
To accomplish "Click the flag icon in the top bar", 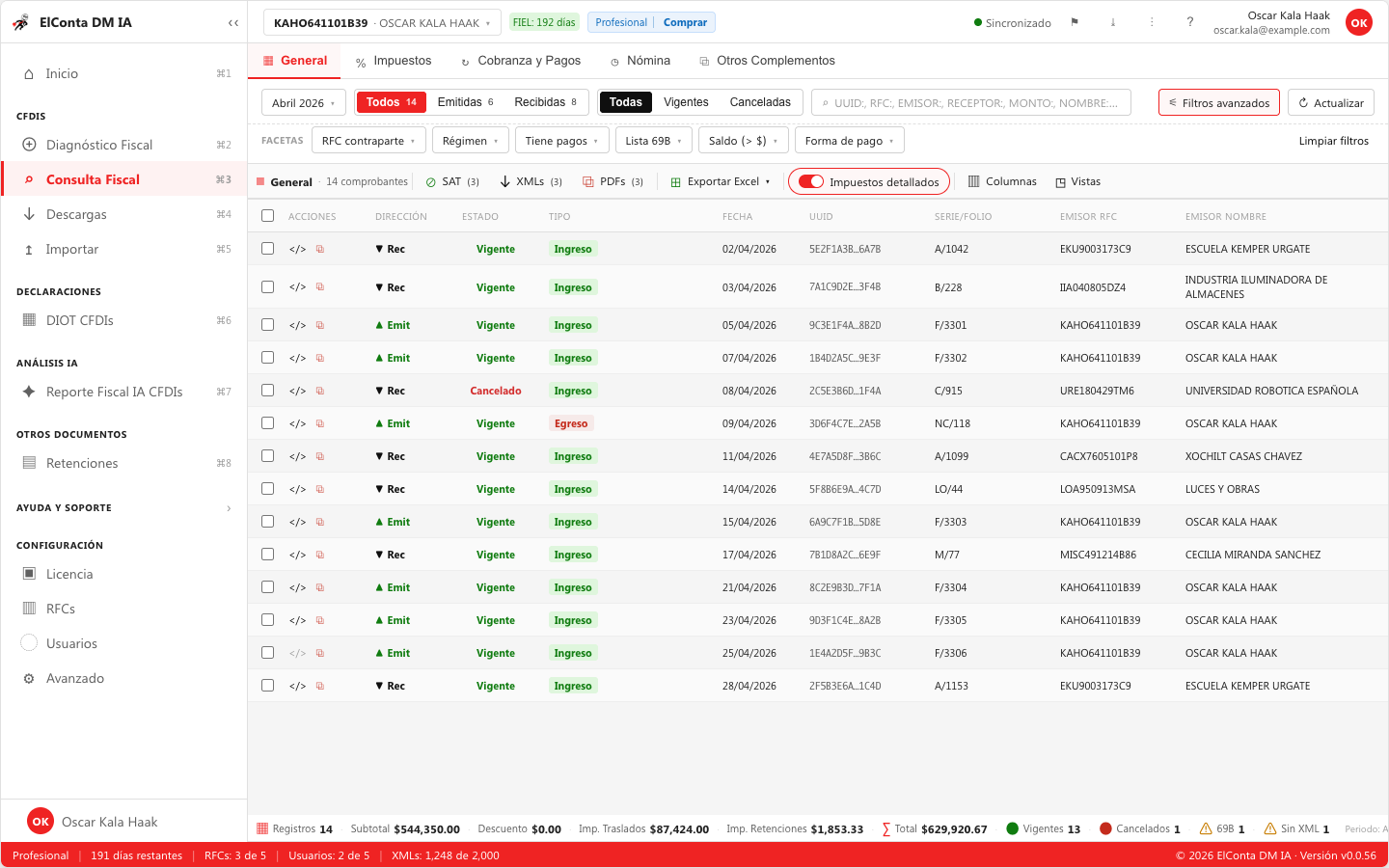I will (1075, 22).
